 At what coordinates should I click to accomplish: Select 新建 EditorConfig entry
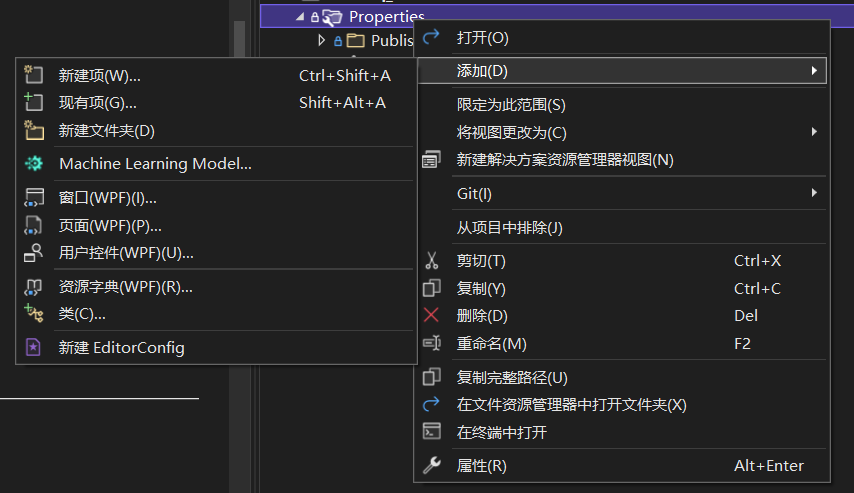coord(216,348)
